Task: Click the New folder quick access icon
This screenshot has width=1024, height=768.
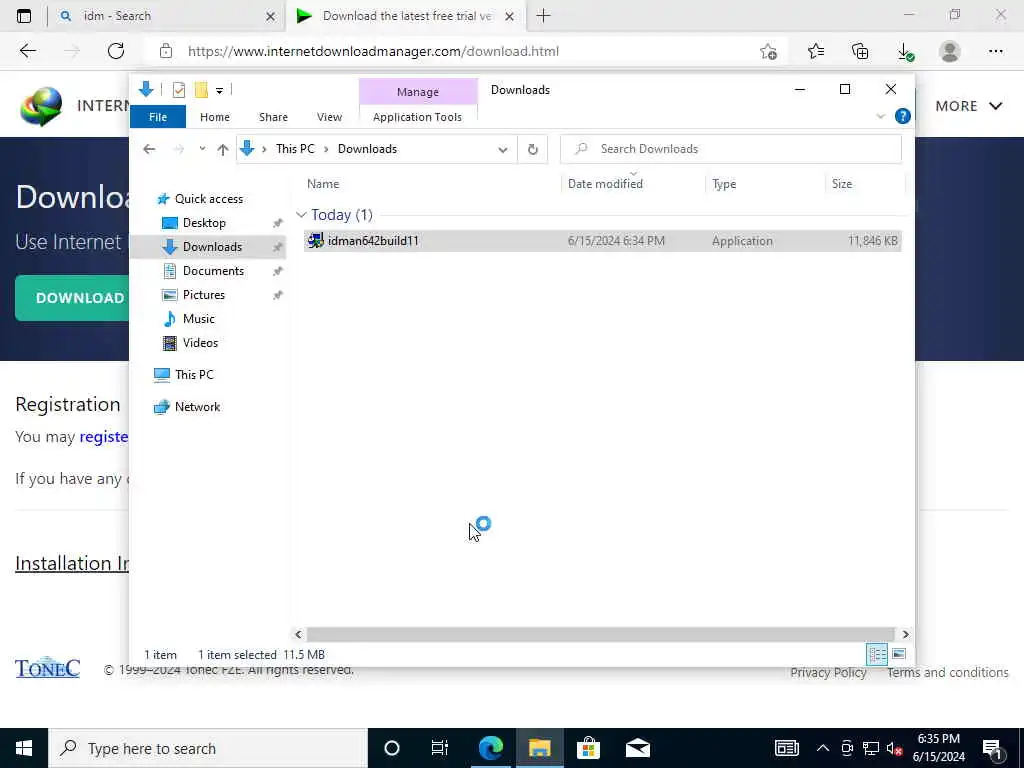Action: tap(201, 90)
